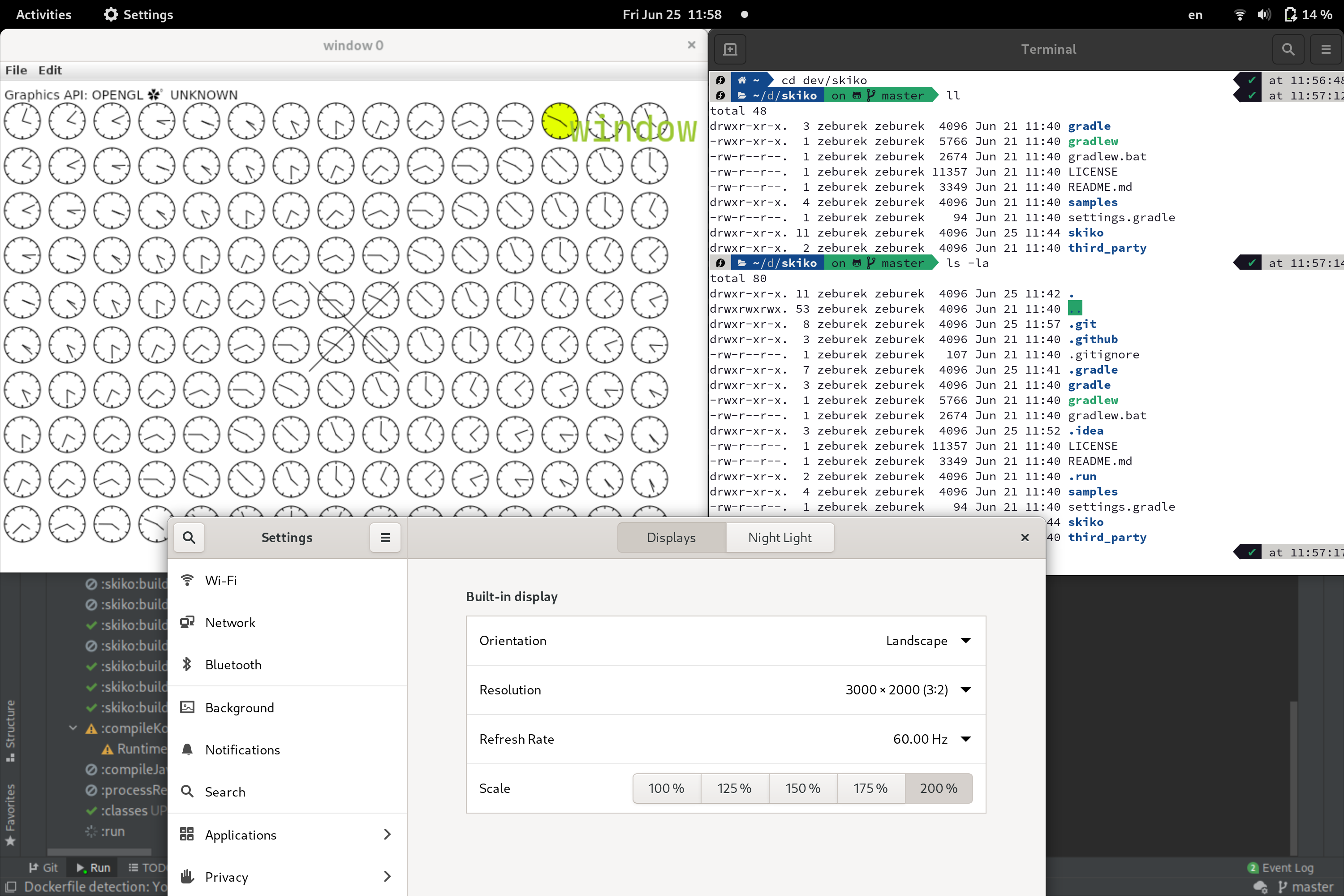Select Bluetooth in the Settings sidebar
Image resolution: width=1344 pixels, height=896 pixels.
click(x=233, y=664)
